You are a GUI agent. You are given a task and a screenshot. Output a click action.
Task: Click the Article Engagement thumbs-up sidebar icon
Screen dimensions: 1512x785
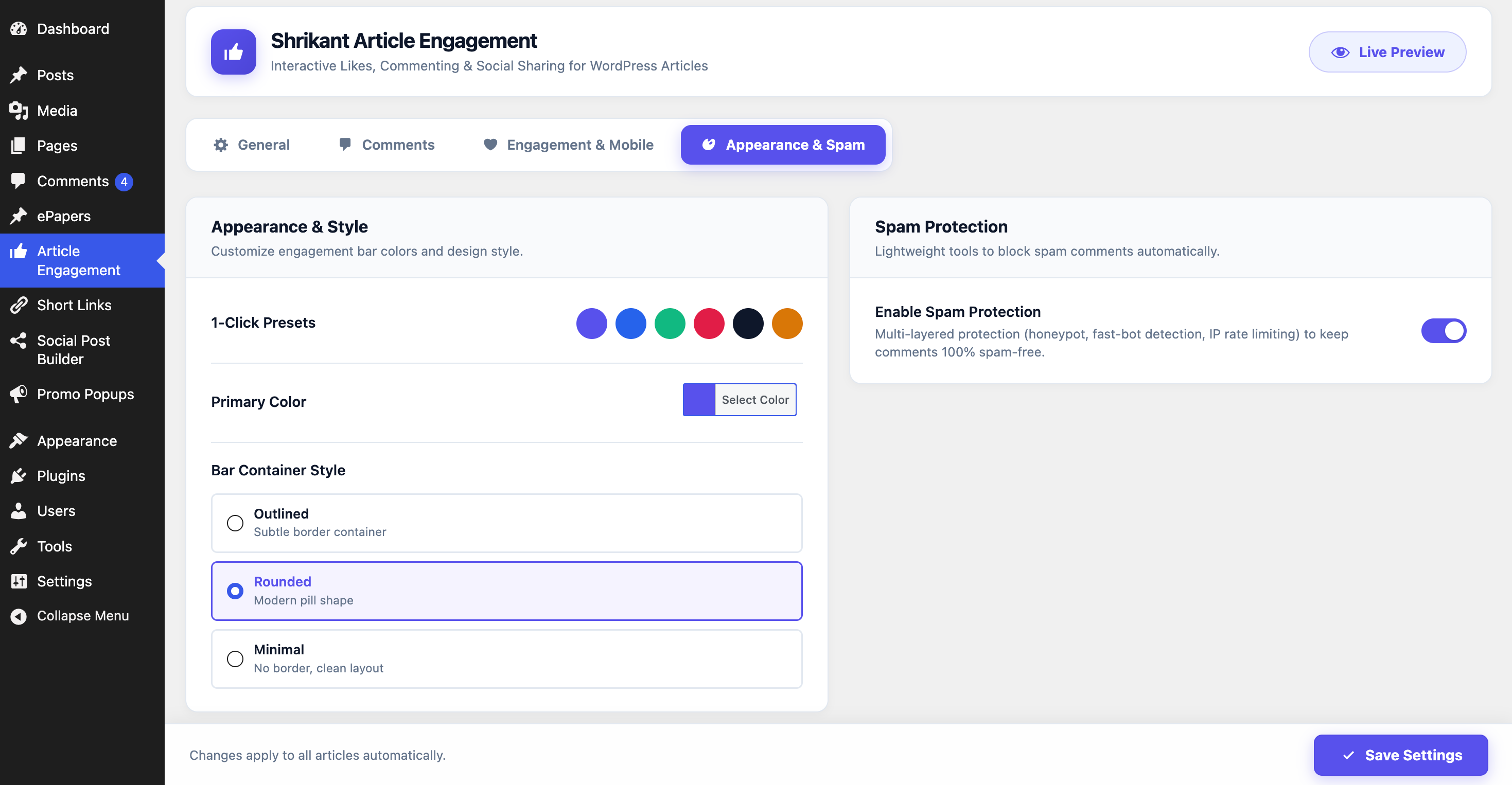tap(19, 251)
